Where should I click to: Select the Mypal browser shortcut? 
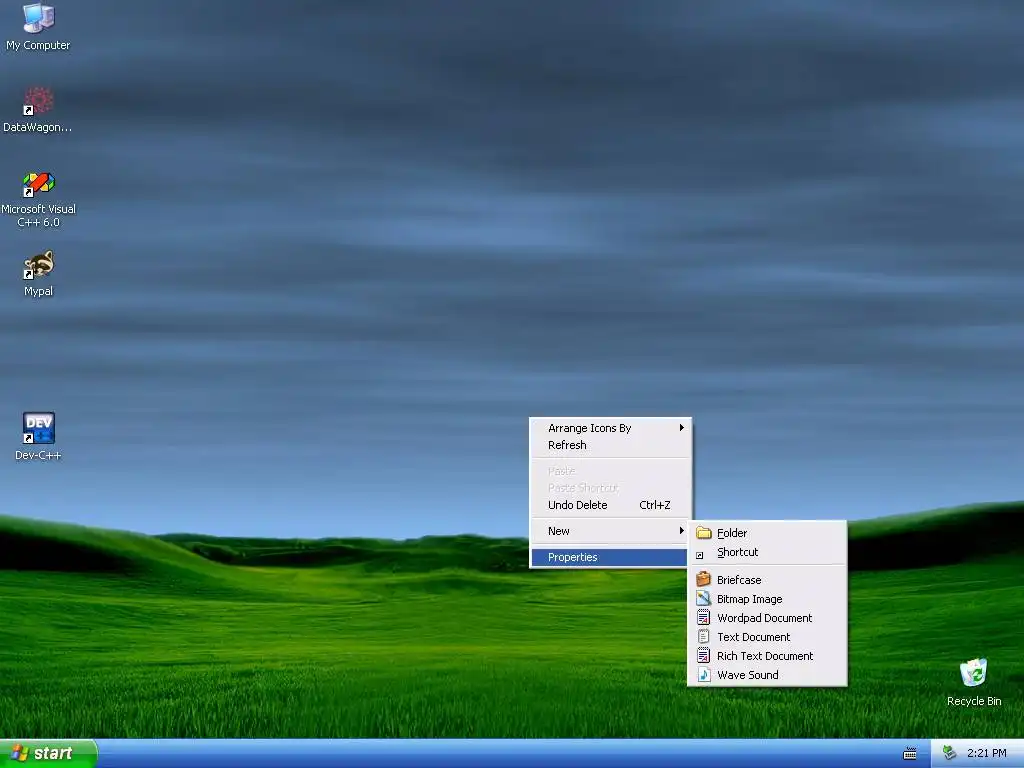tap(38, 273)
